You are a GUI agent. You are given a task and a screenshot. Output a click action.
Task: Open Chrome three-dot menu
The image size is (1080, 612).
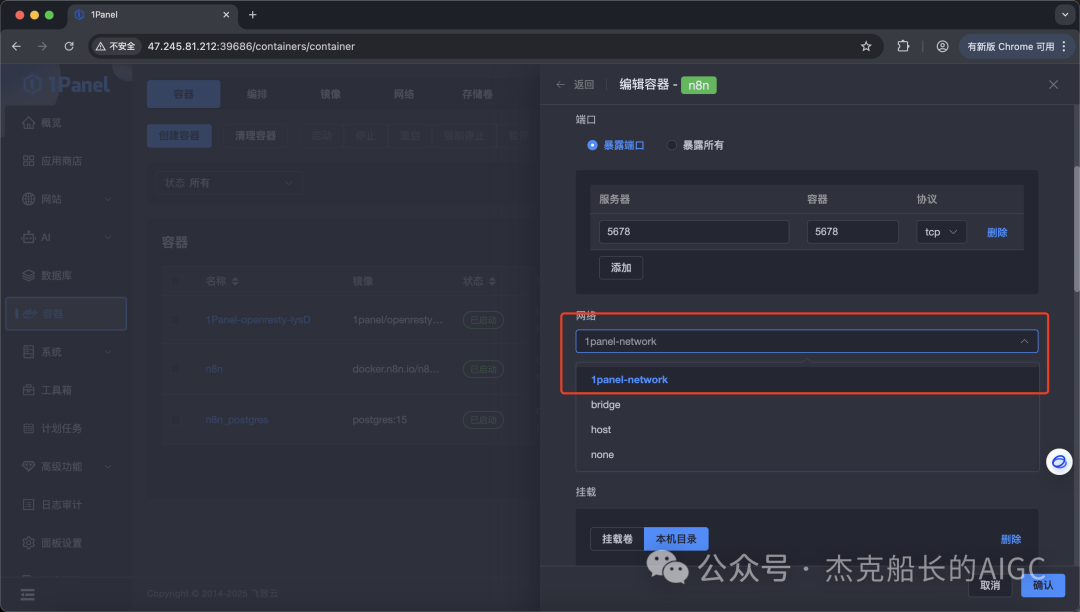coord(1064,46)
